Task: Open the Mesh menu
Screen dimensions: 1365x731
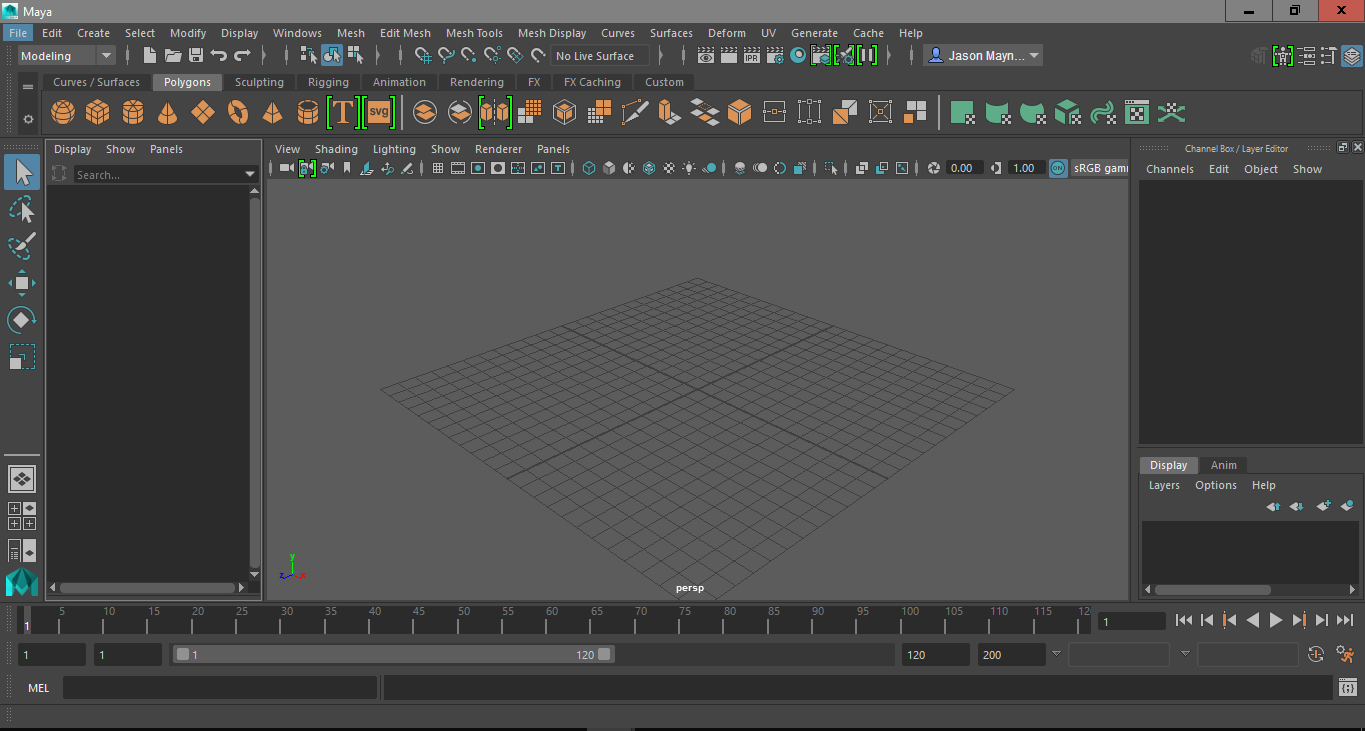Action: pos(351,32)
